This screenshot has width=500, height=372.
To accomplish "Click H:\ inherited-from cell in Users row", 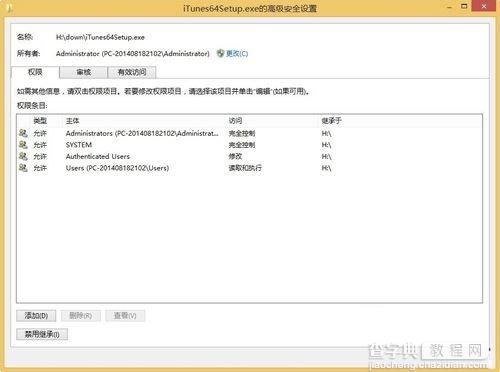I will (x=326, y=168).
